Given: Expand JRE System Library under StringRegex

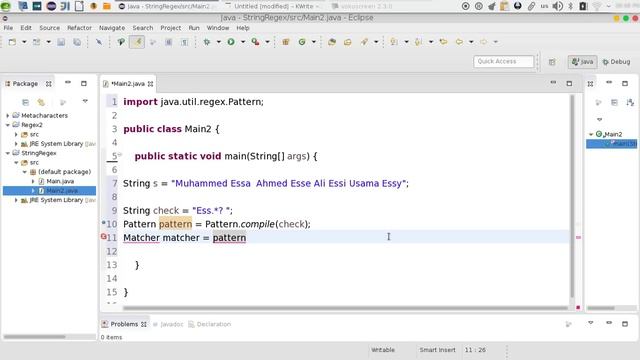Looking at the screenshot, I should point(16,200).
